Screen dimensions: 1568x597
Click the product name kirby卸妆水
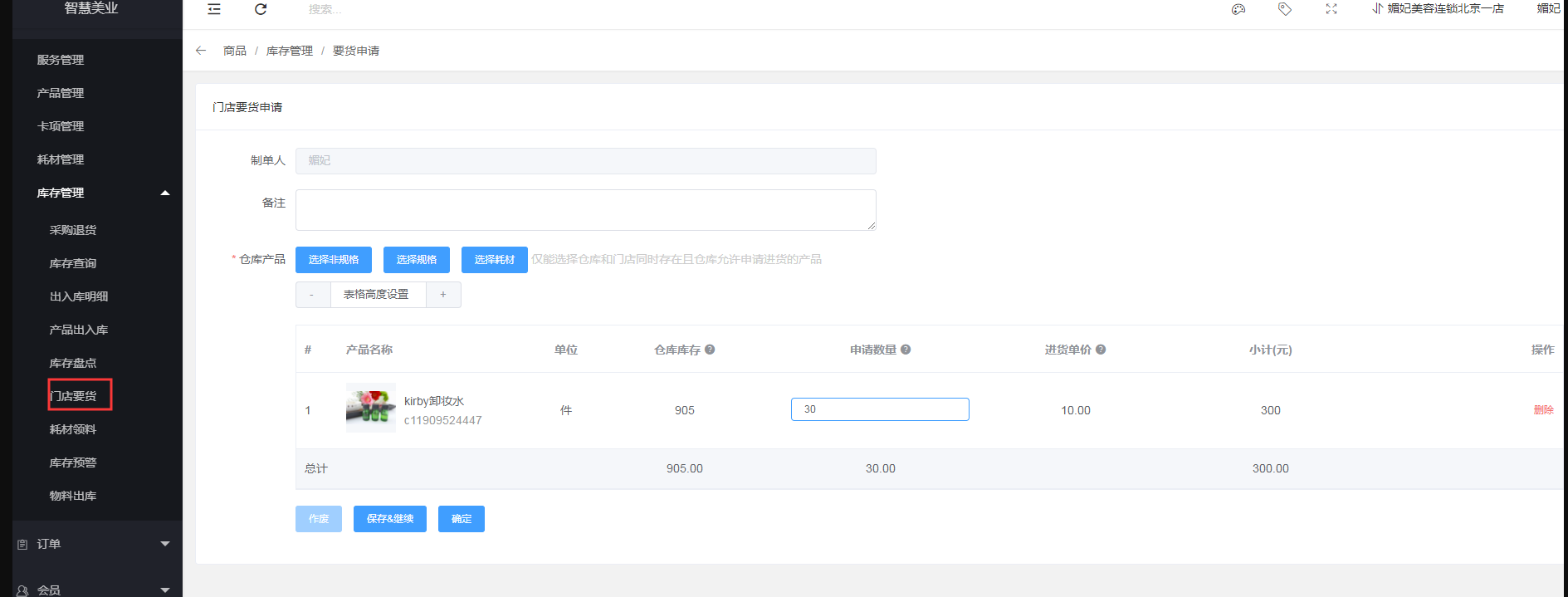point(434,401)
